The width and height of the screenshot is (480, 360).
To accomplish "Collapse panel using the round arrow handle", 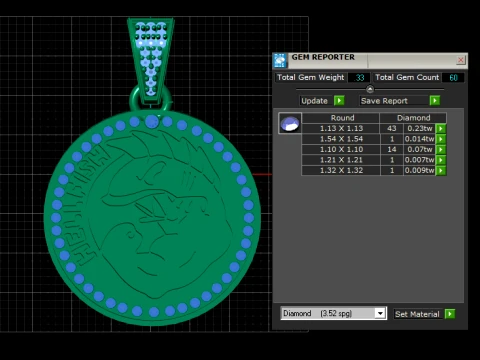I will pos(370,89).
